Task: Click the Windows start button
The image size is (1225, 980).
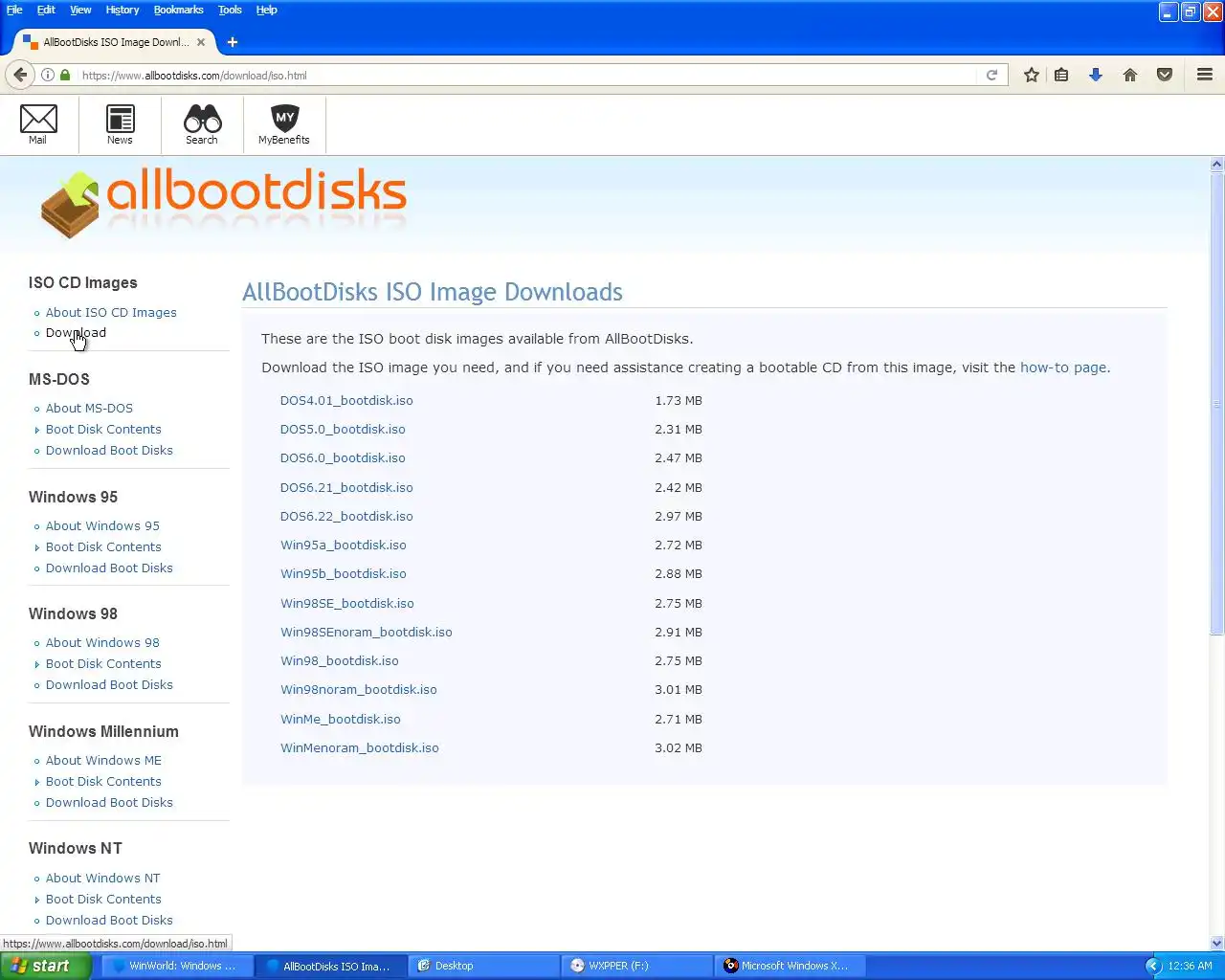Action: tap(45, 966)
